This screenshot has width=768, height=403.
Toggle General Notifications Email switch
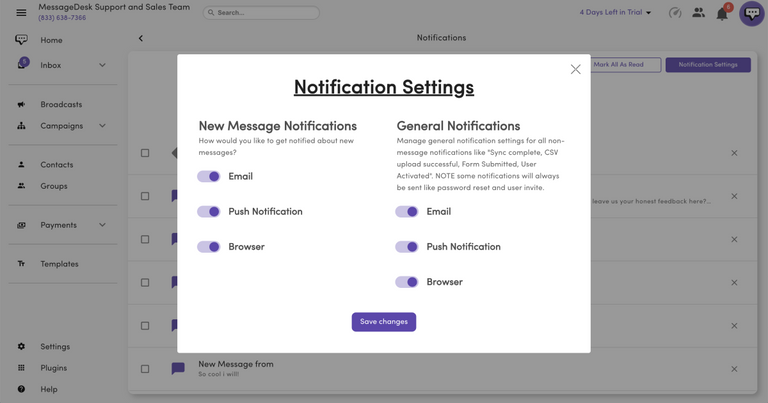pos(407,212)
